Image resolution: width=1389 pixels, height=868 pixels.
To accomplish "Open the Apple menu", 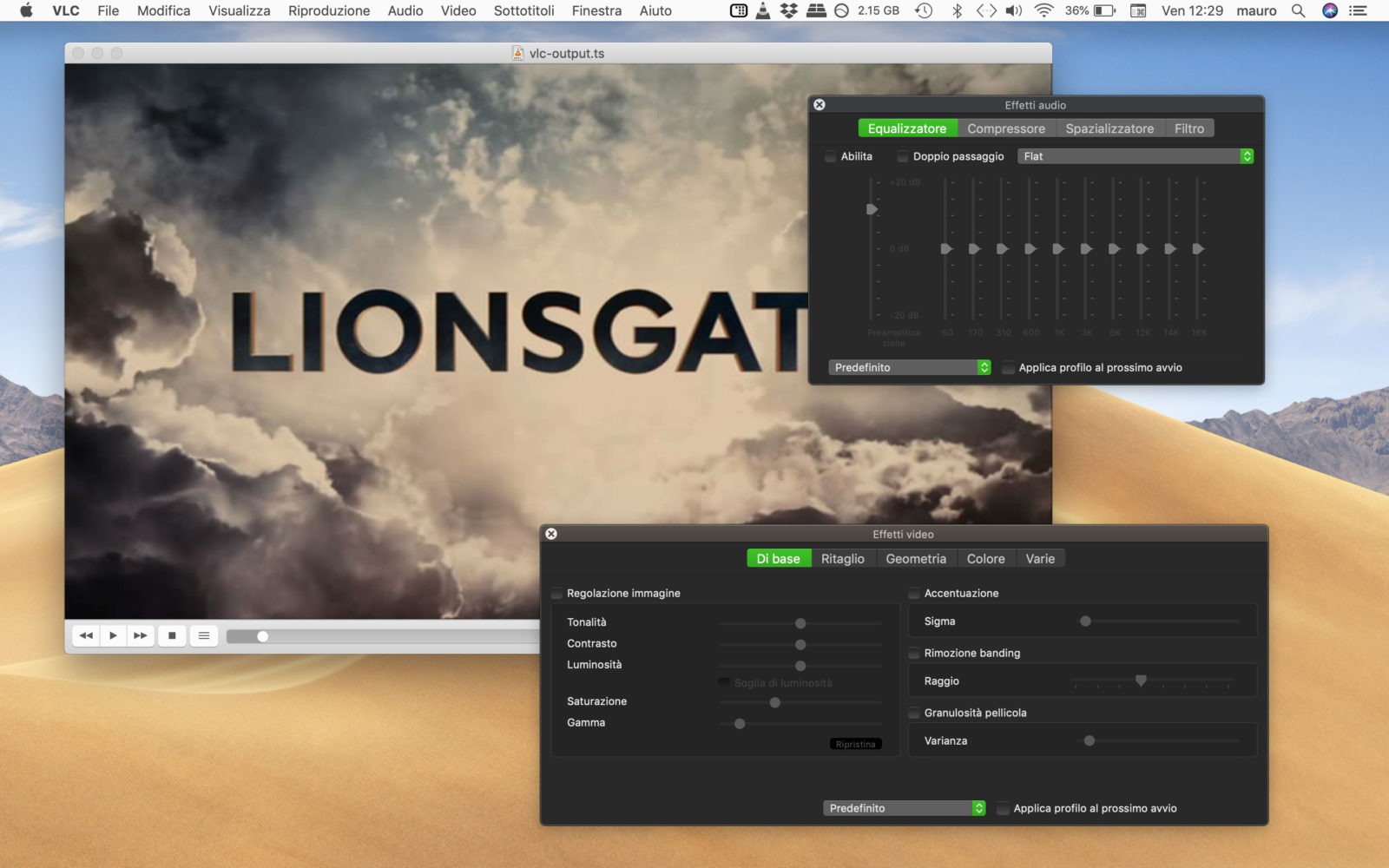I will point(26,10).
